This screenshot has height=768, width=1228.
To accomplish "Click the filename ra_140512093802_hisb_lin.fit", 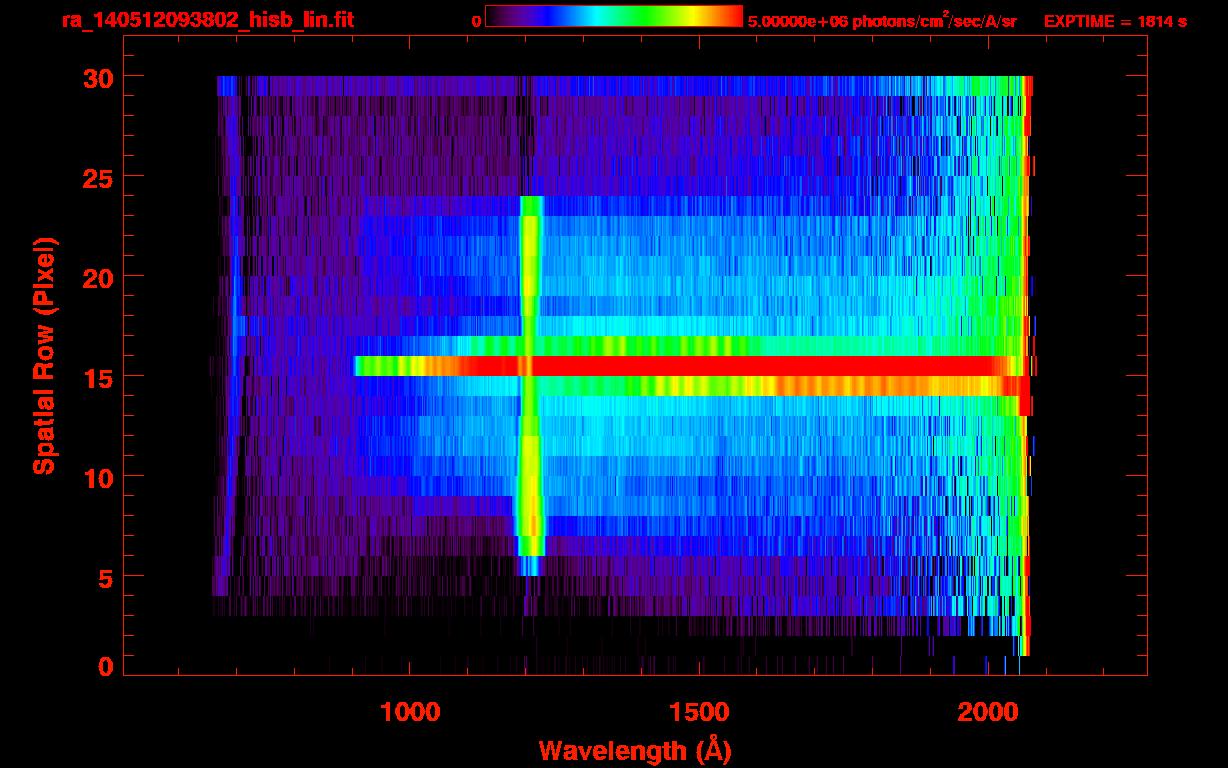I will (x=207, y=20).
